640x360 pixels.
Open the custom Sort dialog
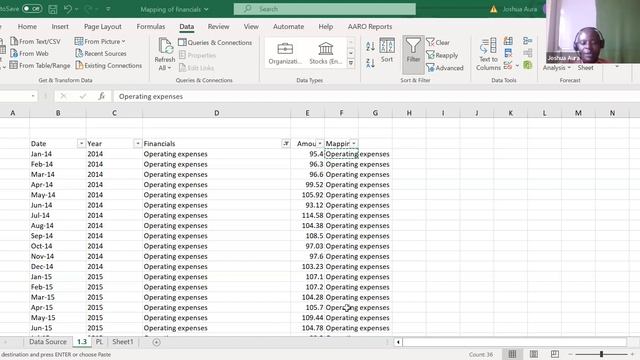tap(387, 51)
